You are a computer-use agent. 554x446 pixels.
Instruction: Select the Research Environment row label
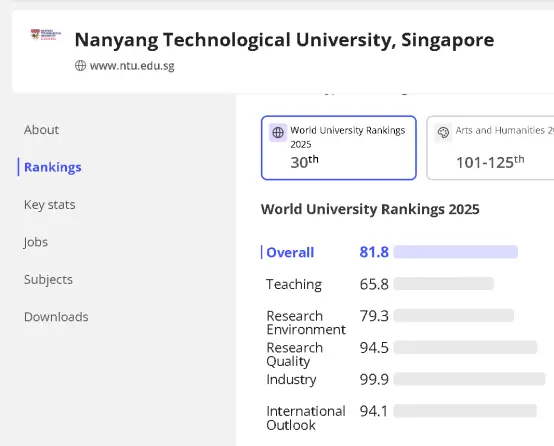(306, 323)
